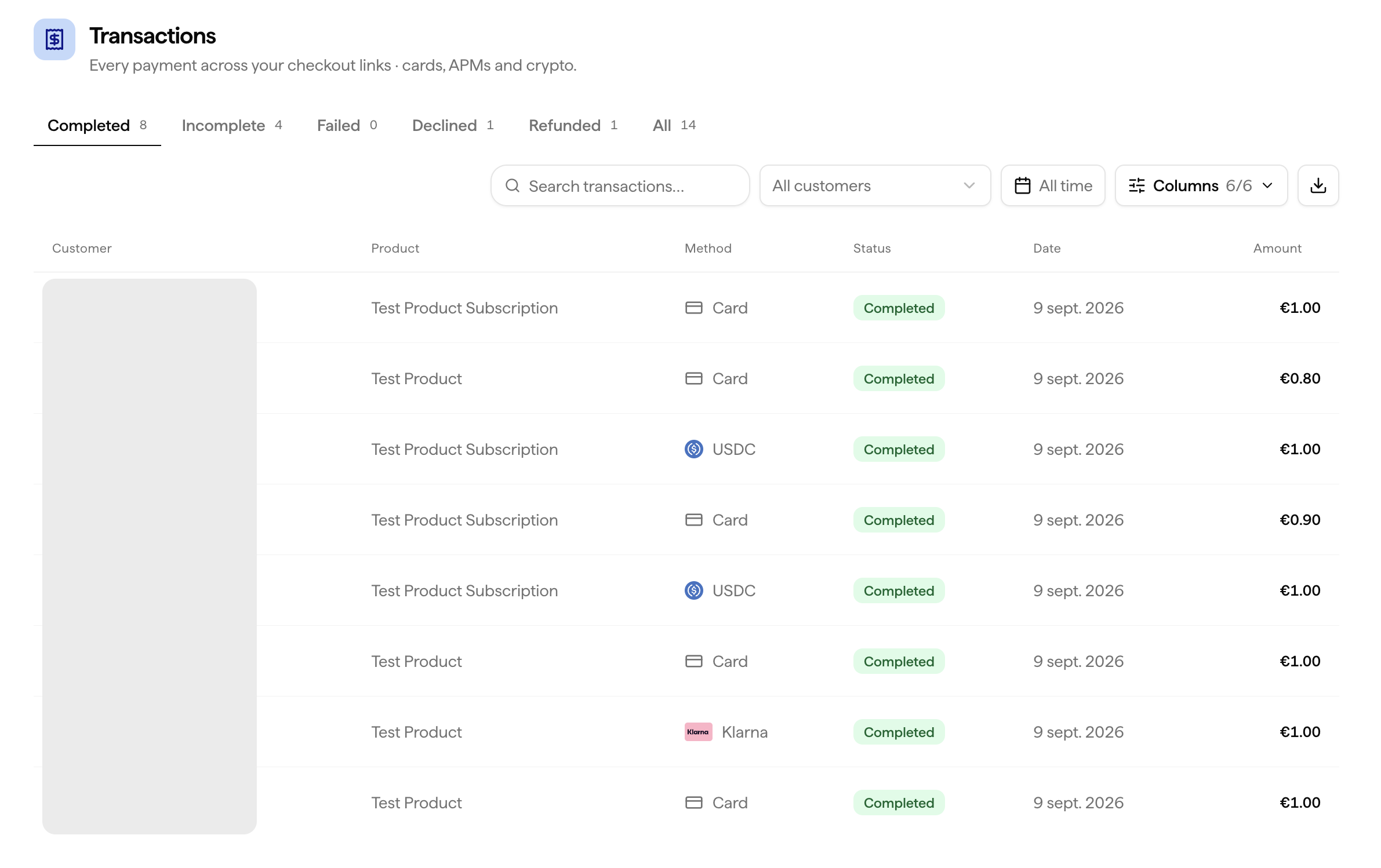Click the Status column header
This screenshot has width=1381, height=868.
point(872,248)
